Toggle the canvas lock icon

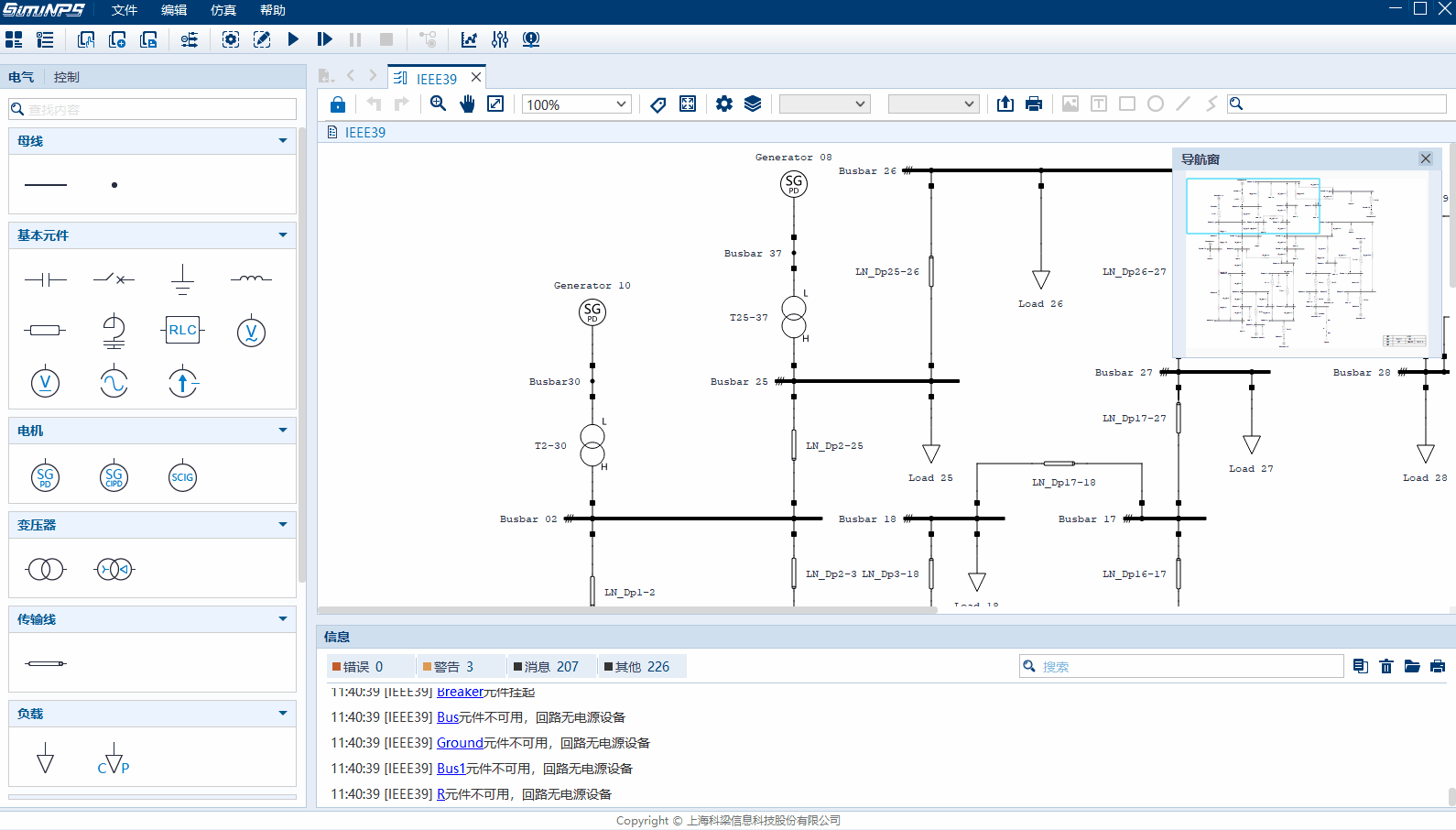click(x=338, y=104)
